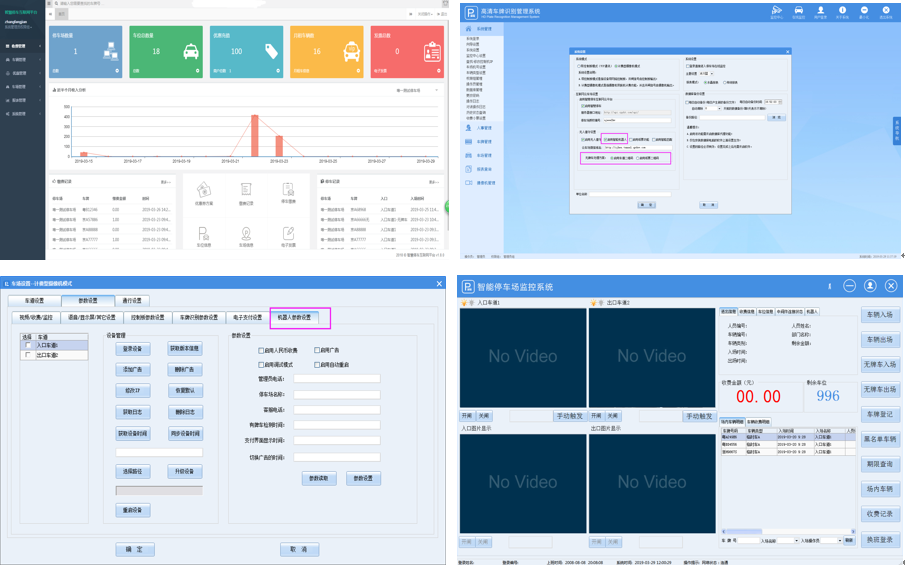Viewport: 905px width, 565px height.
Task: Click the 管理员电话 input field
Action: [336, 379]
